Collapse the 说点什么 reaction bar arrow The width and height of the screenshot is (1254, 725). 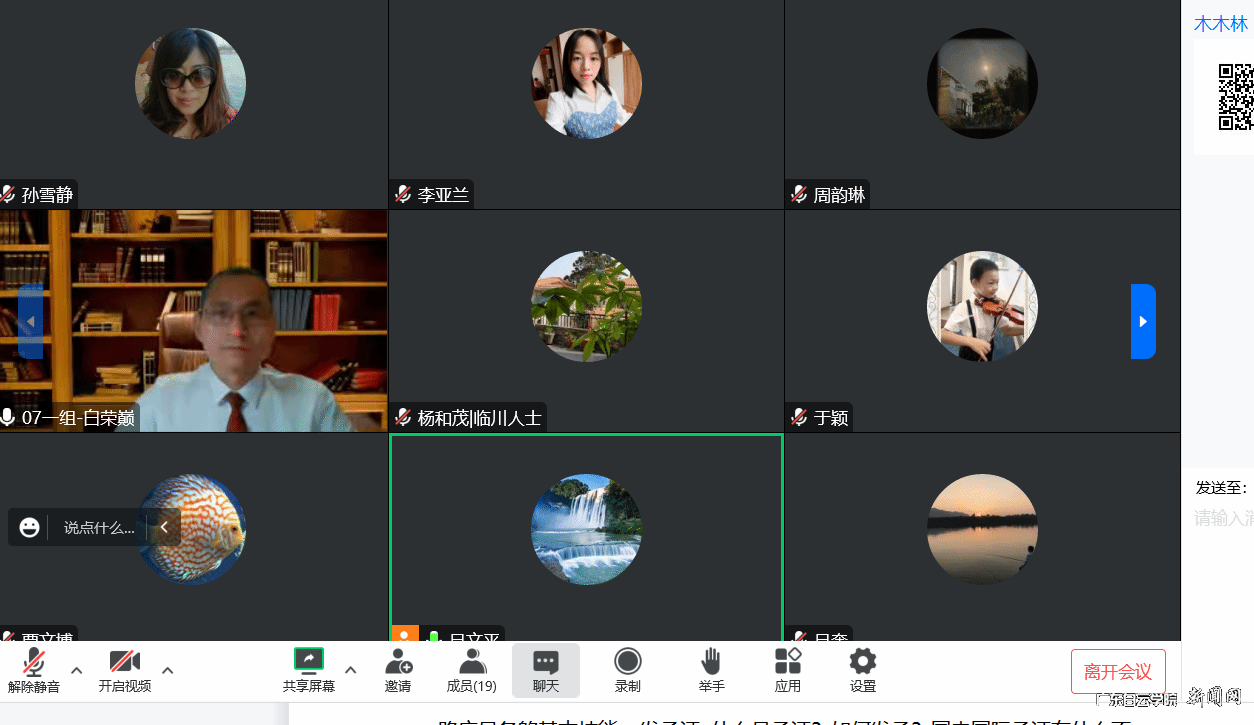(x=164, y=527)
